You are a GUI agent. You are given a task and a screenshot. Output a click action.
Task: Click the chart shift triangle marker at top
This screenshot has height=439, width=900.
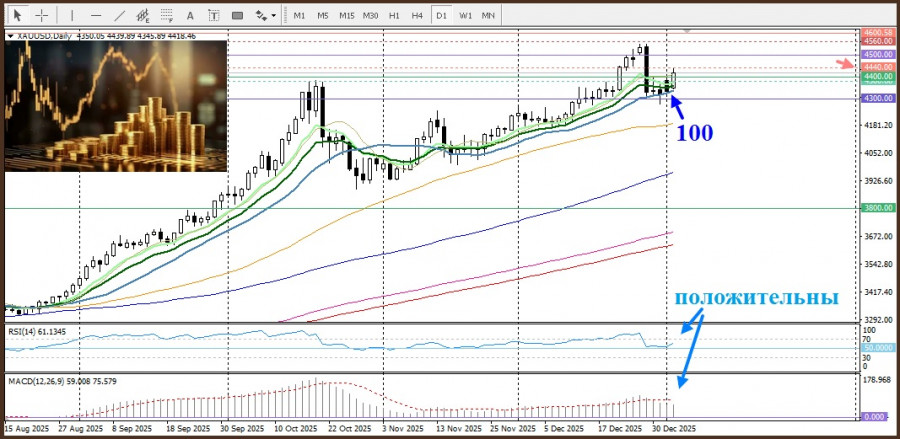click(x=686, y=30)
